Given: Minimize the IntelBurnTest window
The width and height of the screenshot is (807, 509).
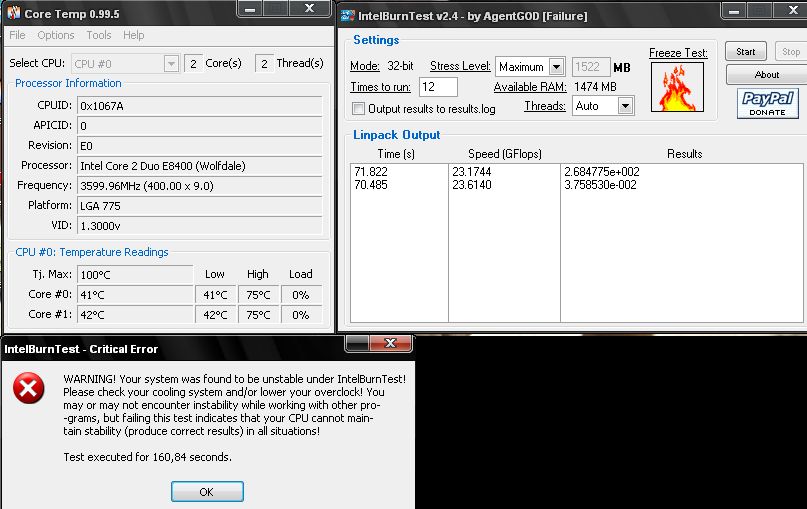Looking at the screenshot, I should click(734, 10).
